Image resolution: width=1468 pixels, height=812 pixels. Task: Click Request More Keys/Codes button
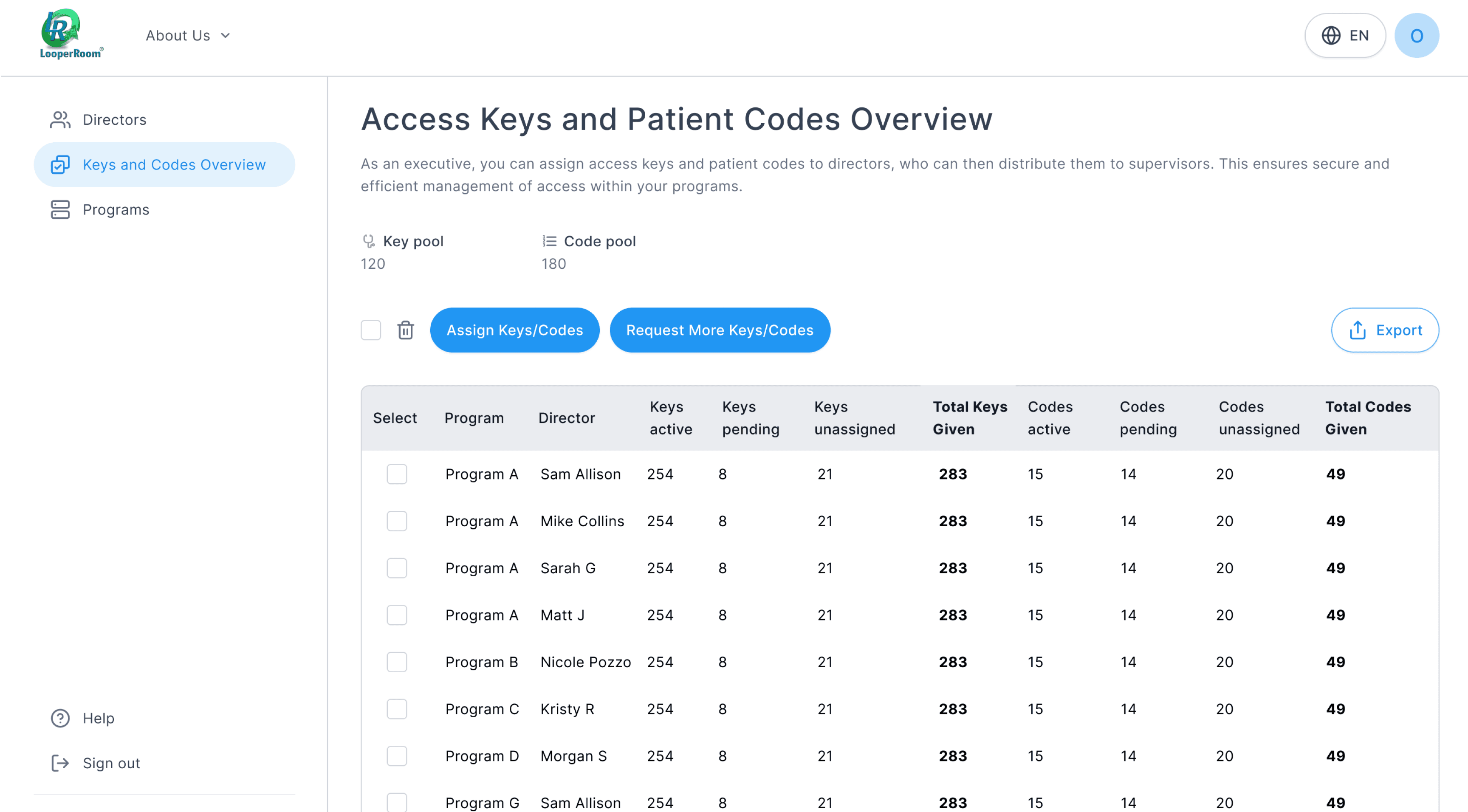point(720,330)
